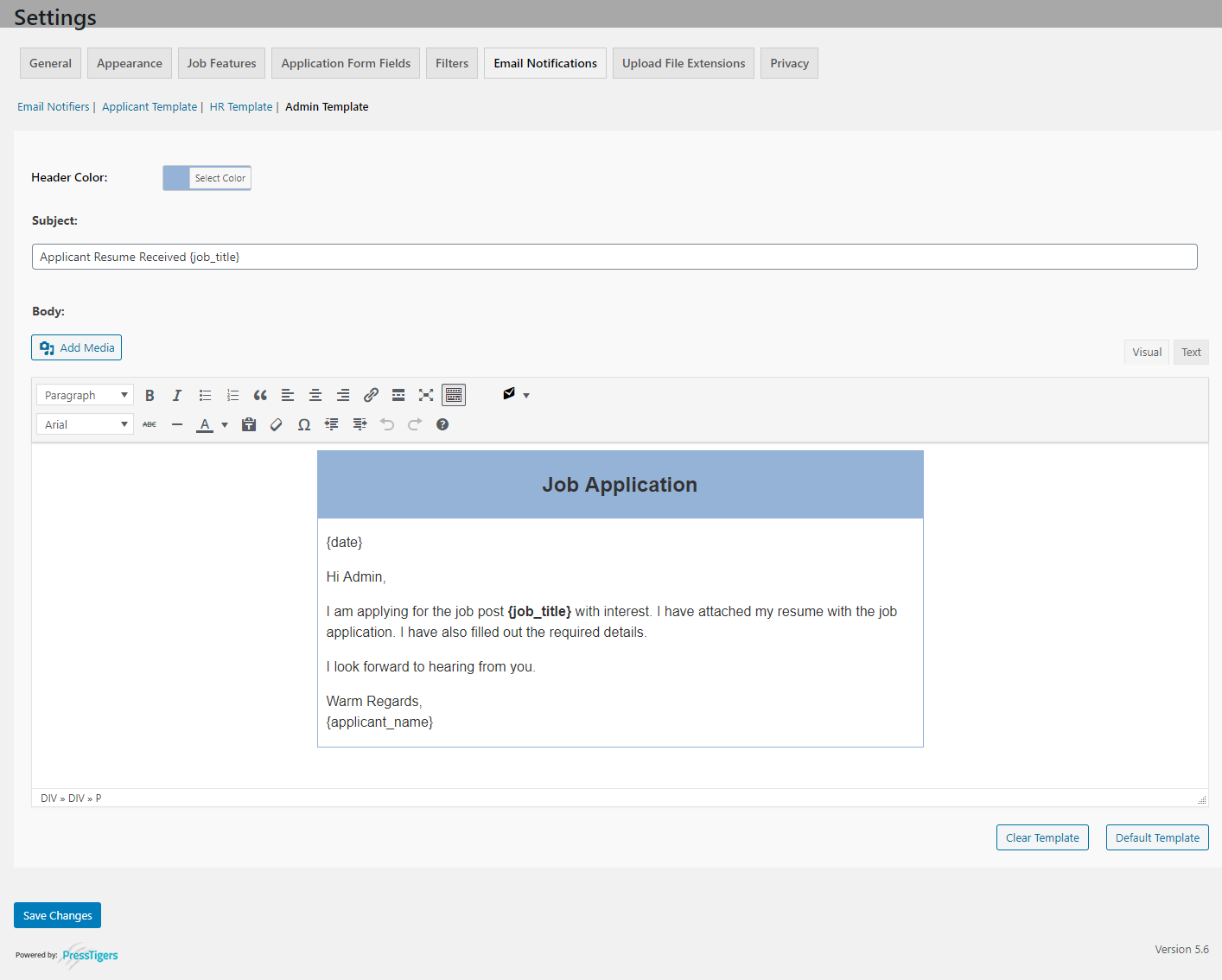Restore the Default Template
This screenshot has width=1222, height=980.
pos(1157,837)
